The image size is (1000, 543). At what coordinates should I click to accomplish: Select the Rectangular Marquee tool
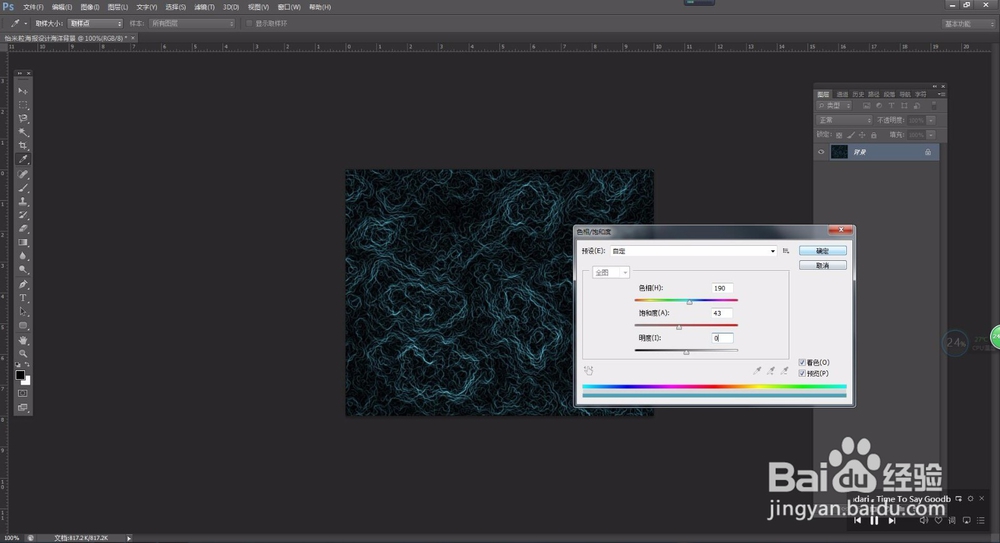[23, 105]
